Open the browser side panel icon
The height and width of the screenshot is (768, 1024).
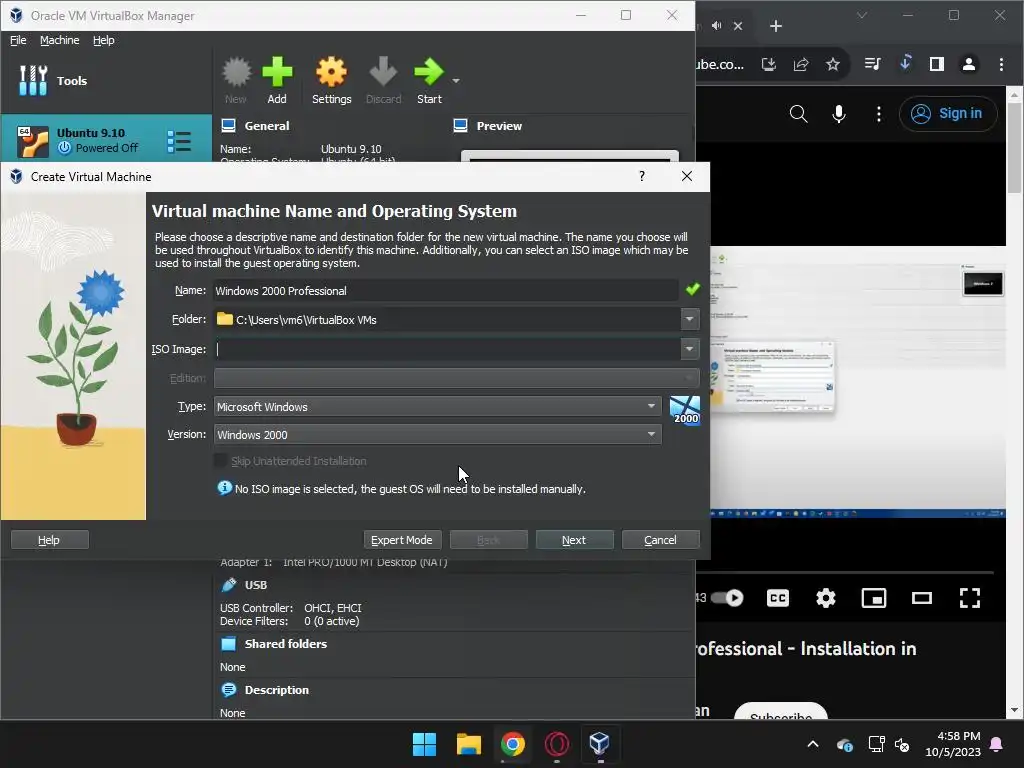[936, 64]
